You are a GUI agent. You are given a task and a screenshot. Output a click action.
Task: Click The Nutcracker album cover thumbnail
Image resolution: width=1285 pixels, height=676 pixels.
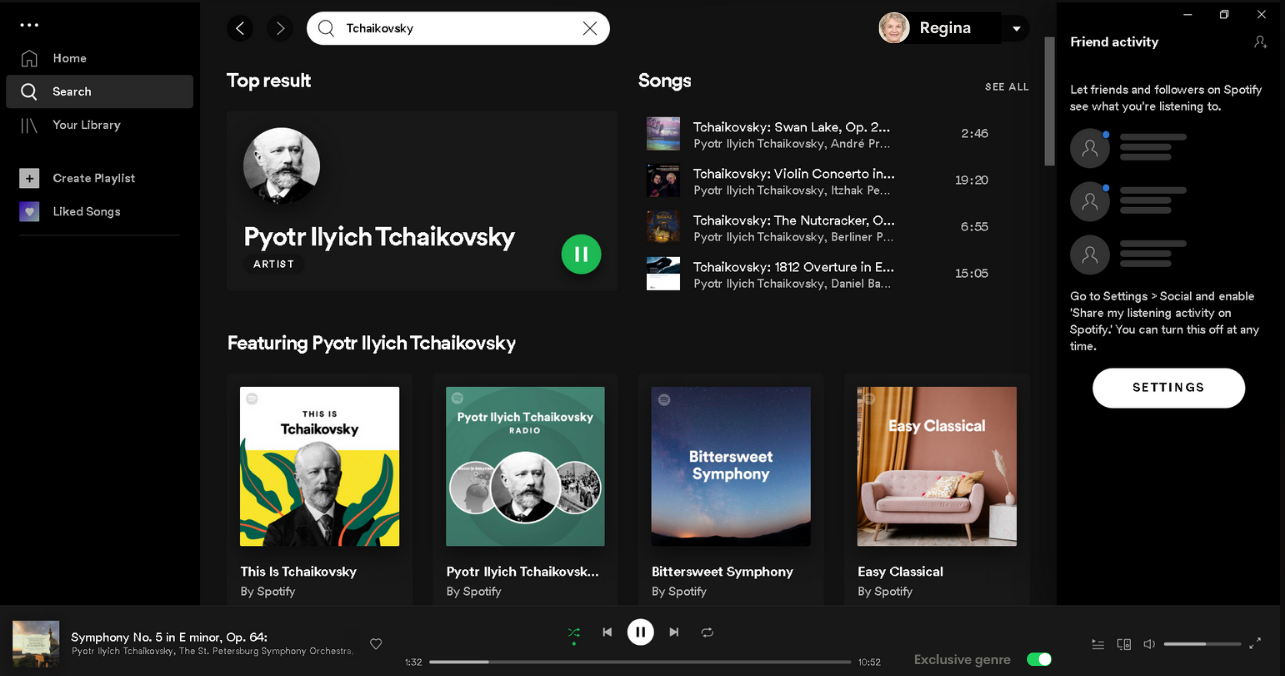663,227
